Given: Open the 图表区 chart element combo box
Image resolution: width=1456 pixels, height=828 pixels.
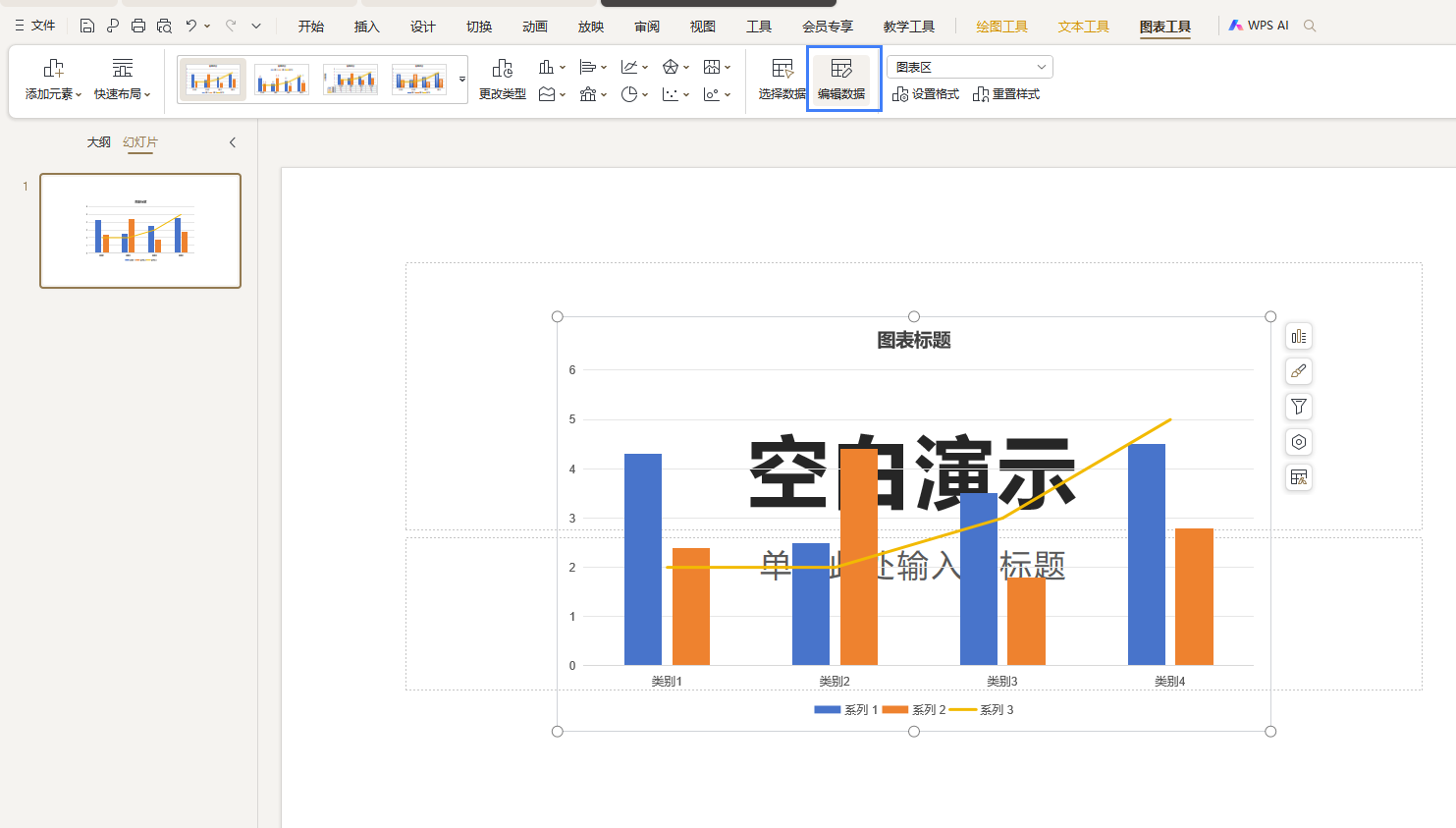Looking at the screenshot, I should 970,67.
